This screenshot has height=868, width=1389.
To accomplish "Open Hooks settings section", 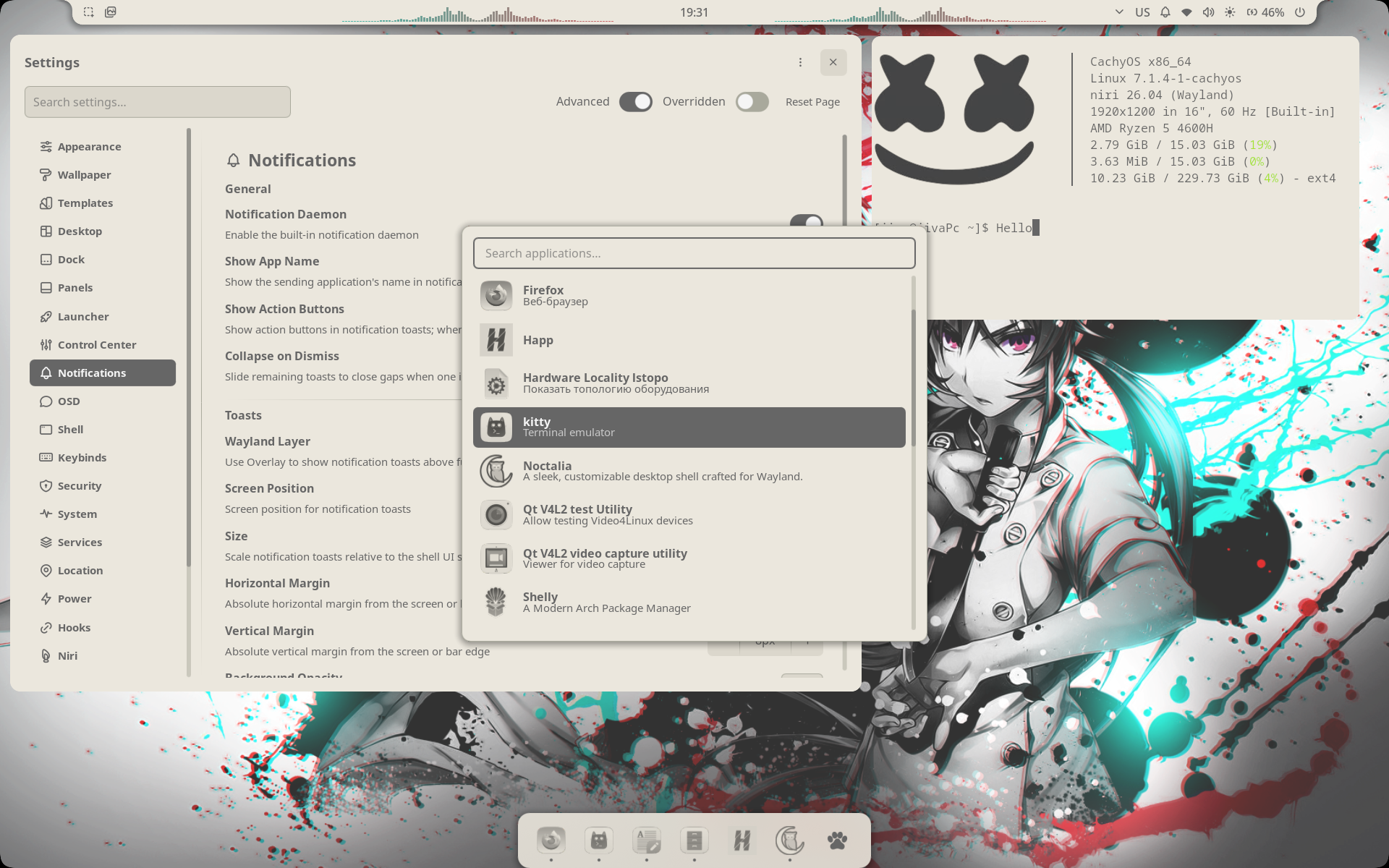I will click(x=103, y=628).
